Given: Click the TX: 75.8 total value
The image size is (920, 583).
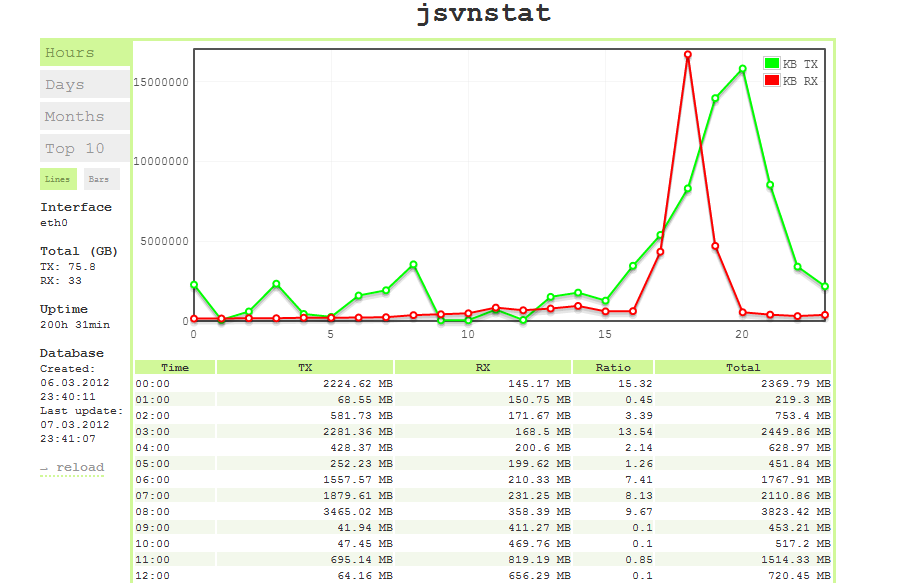Looking at the screenshot, I should [x=68, y=267].
